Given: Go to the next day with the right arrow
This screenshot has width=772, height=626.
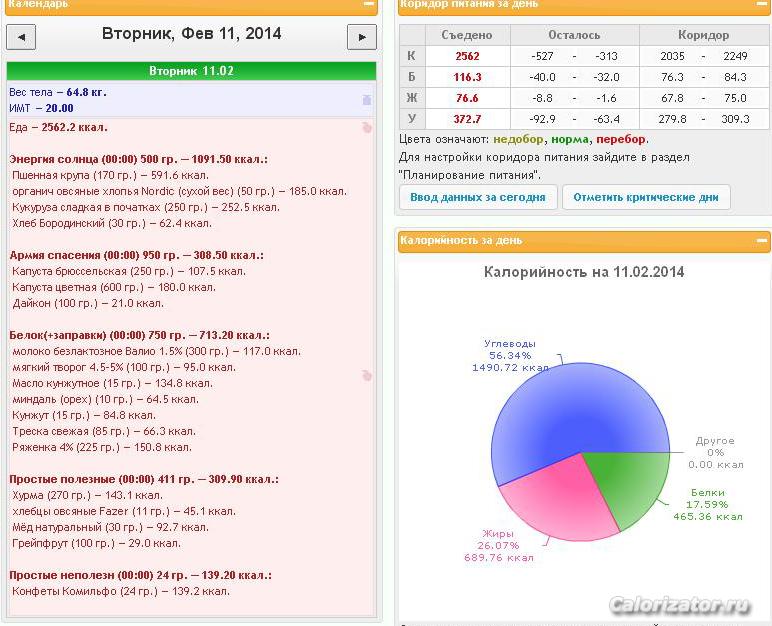Looking at the screenshot, I should 362,37.
